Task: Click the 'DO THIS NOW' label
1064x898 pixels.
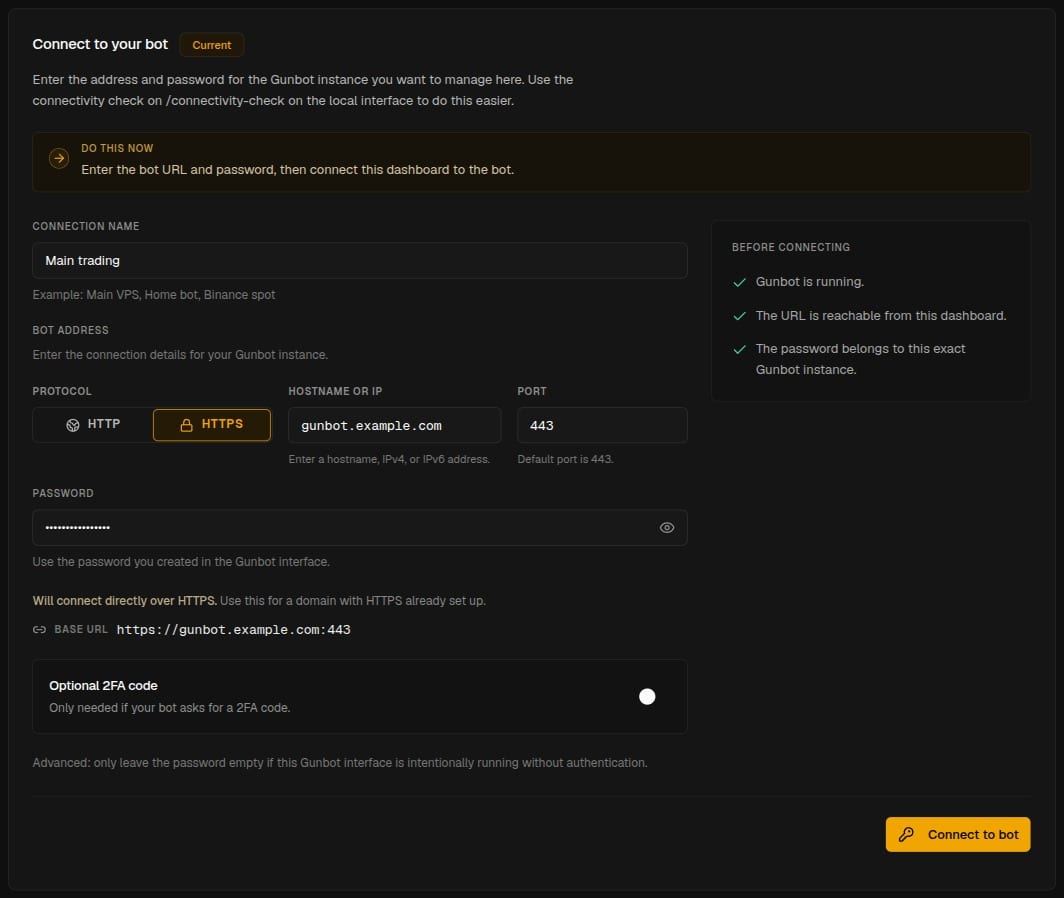Action: coord(117,148)
